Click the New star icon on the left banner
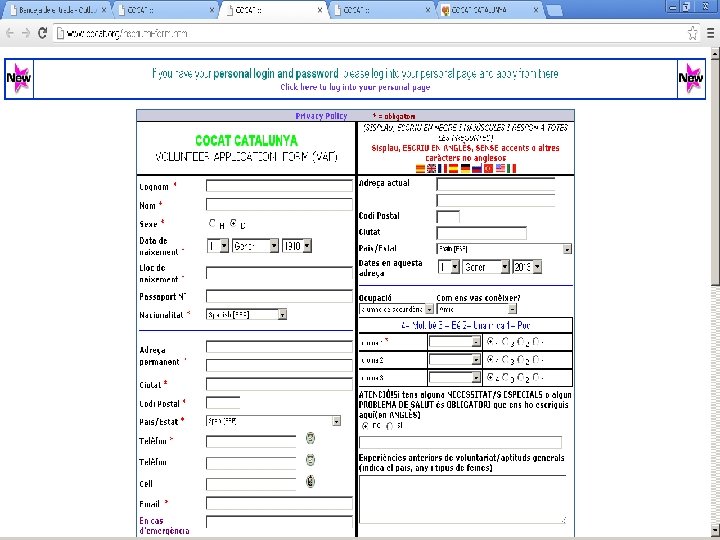Image resolution: width=720 pixels, height=540 pixels. [x=19, y=79]
